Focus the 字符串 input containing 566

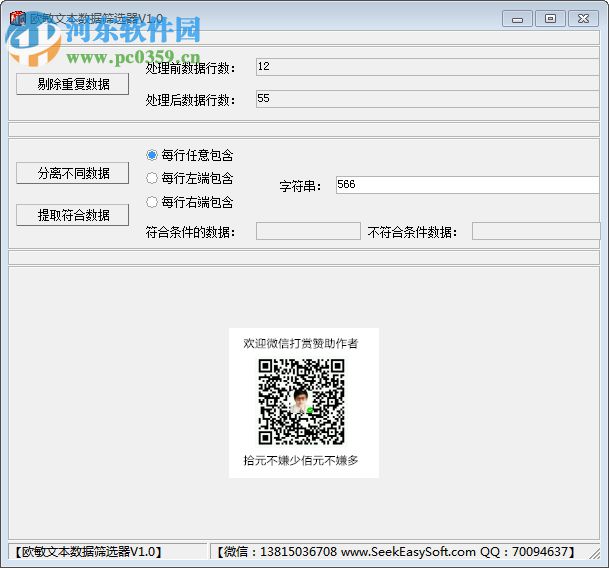pos(468,185)
